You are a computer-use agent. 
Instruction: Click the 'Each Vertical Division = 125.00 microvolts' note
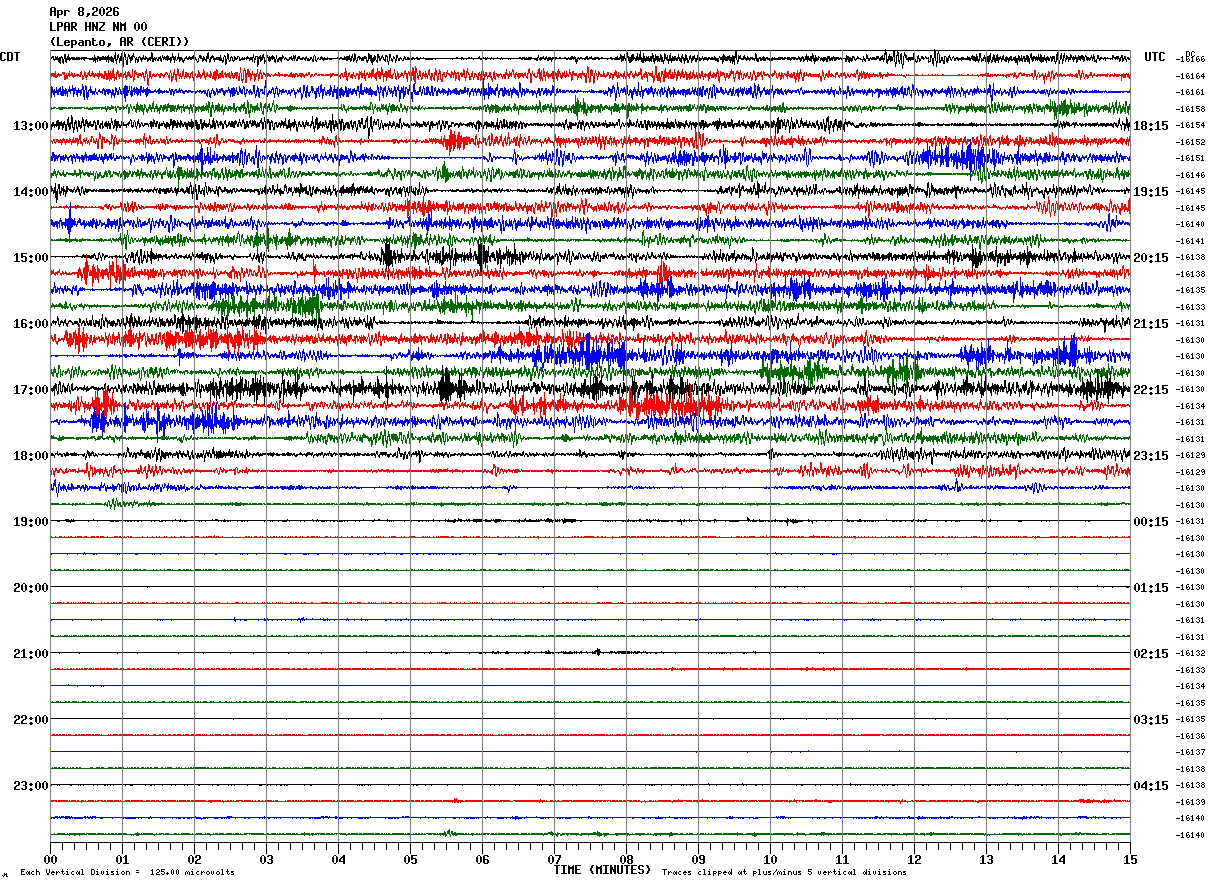pyautogui.click(x=127, y=873)
